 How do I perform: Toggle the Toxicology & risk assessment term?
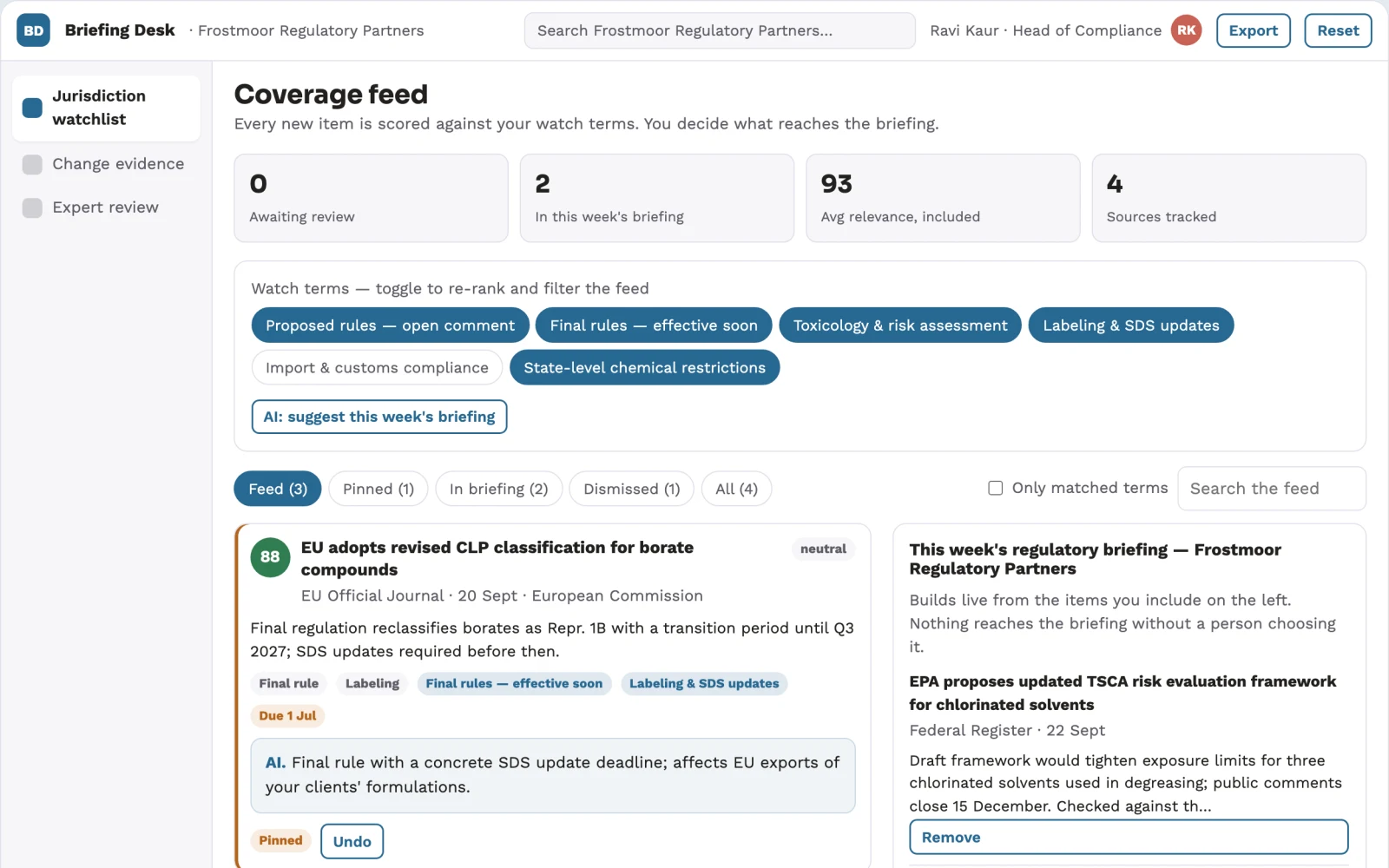coord(900,325)
